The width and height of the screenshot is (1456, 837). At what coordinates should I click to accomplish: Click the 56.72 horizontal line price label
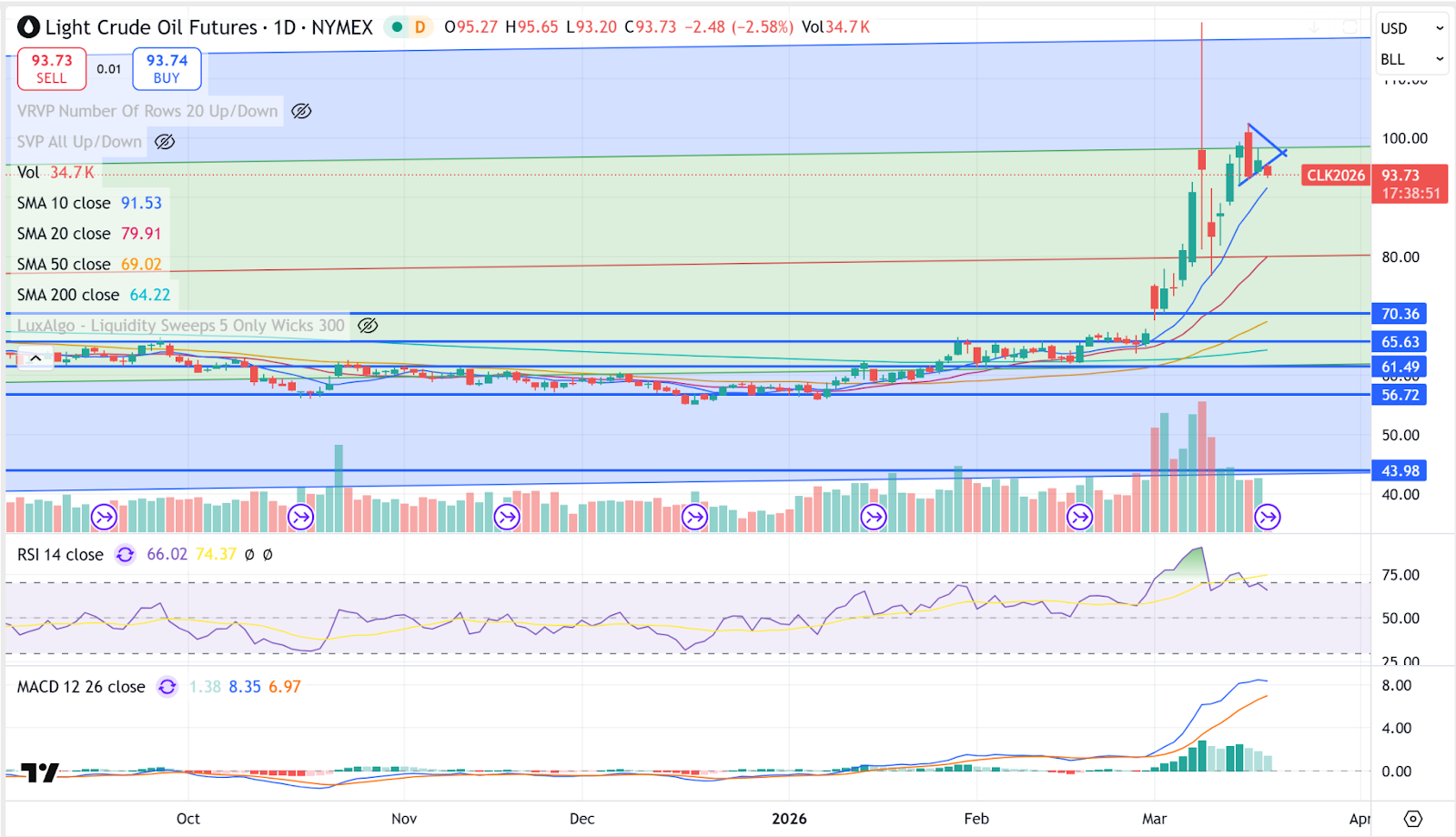tap(1400, 395)
